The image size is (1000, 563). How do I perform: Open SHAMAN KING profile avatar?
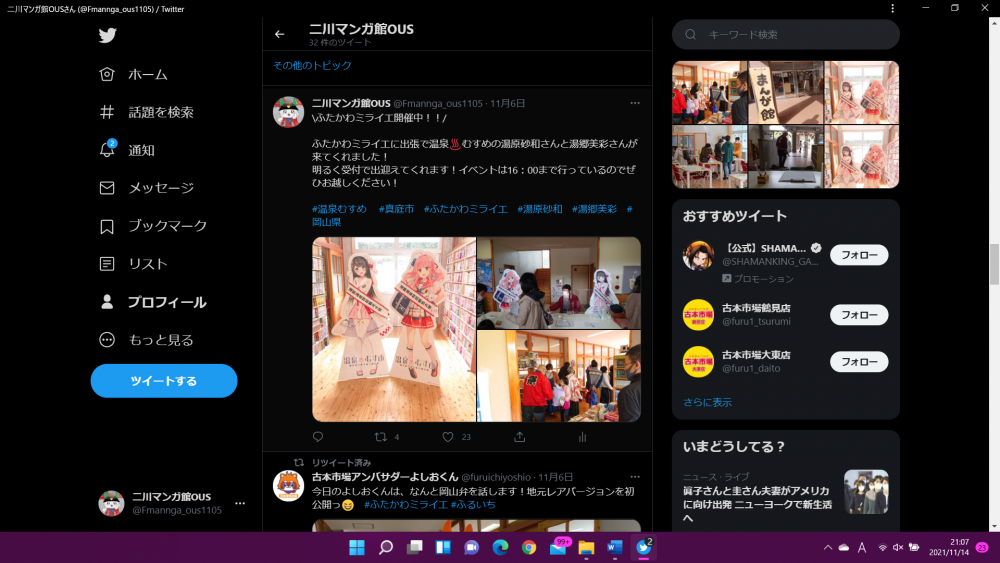(x=698, y=256)
